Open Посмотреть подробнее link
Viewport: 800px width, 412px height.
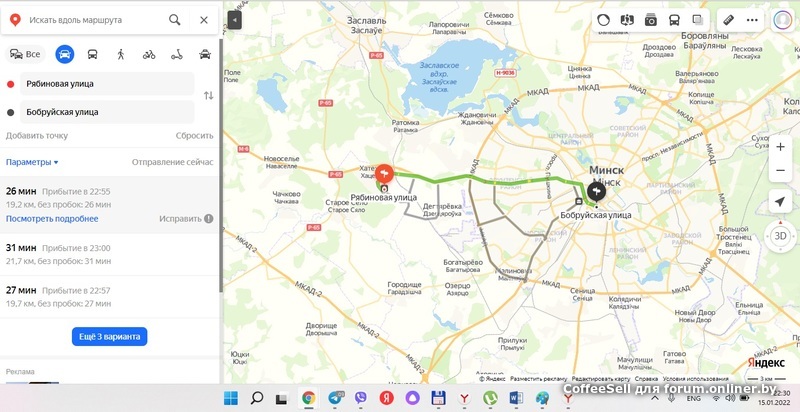click(x=52, y=218)
